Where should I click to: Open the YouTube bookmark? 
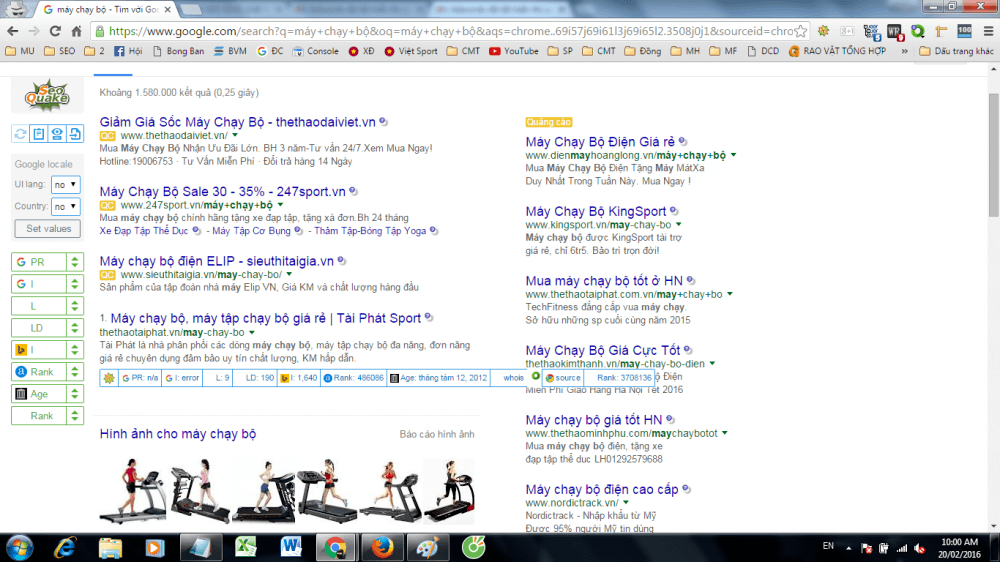pos(513,51)
